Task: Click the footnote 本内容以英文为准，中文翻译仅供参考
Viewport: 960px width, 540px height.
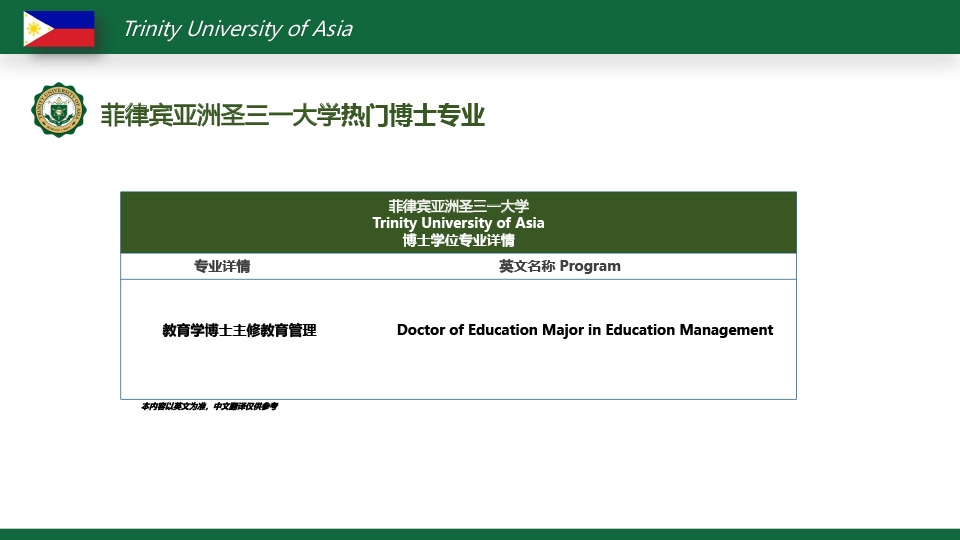Action: (x=209, y=406)
